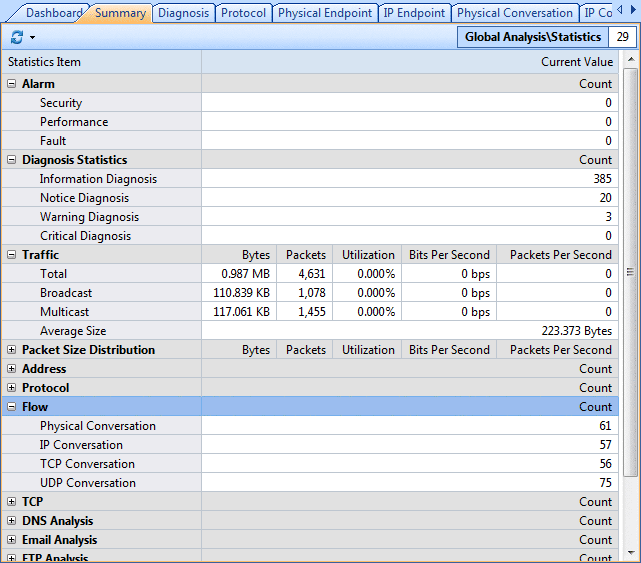Collapse the Flow group
Screen dimensions: 641x563
click(x=11, y=407)
